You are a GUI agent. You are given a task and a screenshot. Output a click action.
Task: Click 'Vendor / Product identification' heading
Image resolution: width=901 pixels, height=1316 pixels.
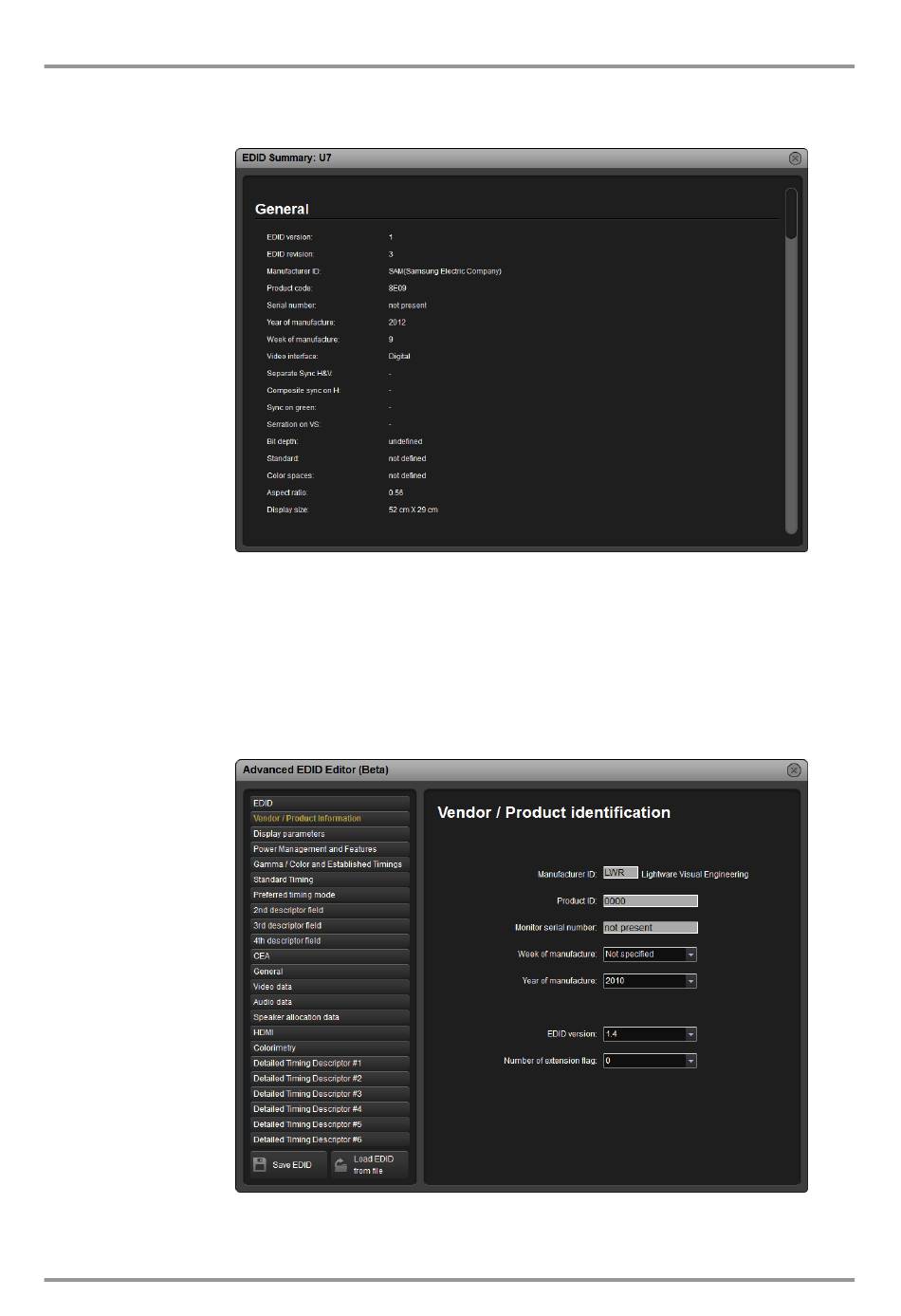click(x=554, y=813)
